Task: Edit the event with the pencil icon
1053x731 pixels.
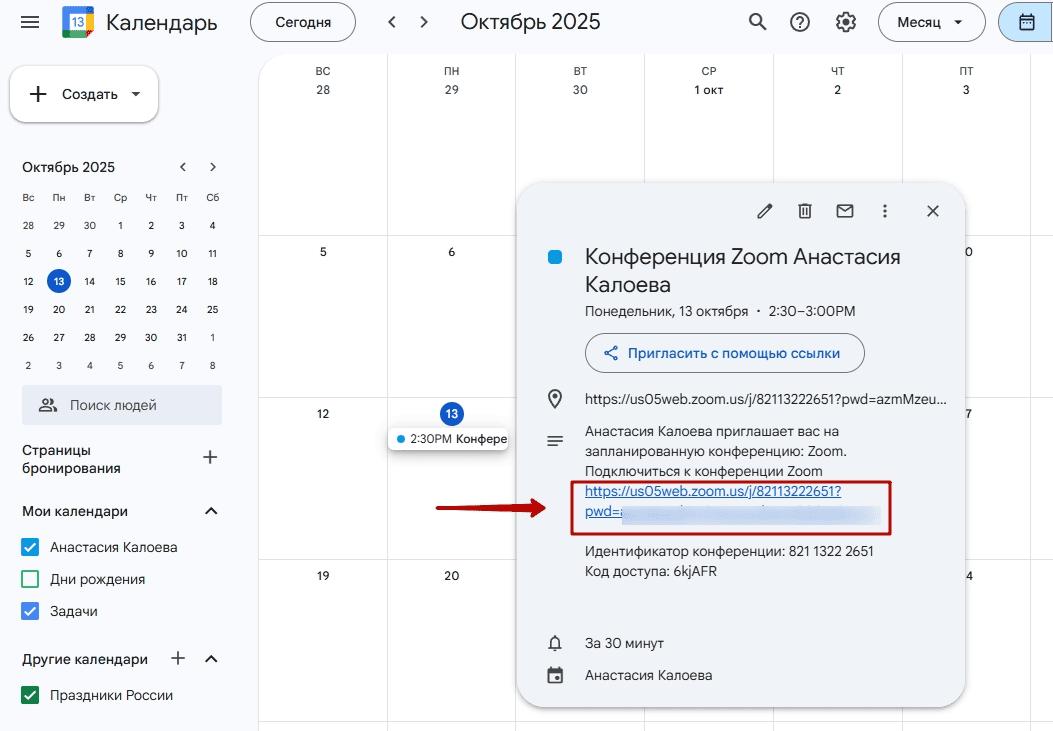Action: click(x=764, y=211)
